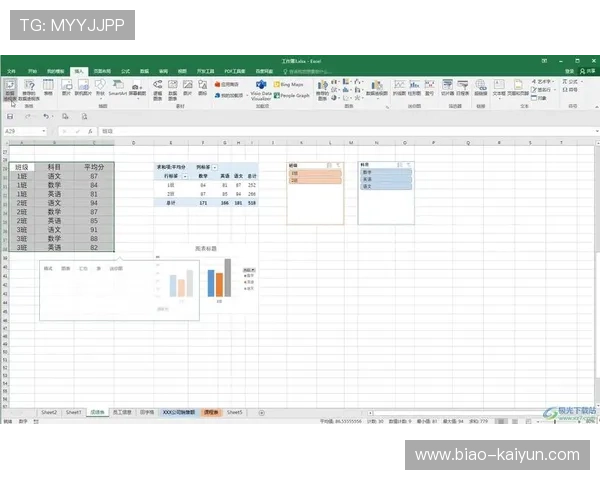Open the People Graph add-in
This screenshot has width=600, height=480.
coord(293,97)
